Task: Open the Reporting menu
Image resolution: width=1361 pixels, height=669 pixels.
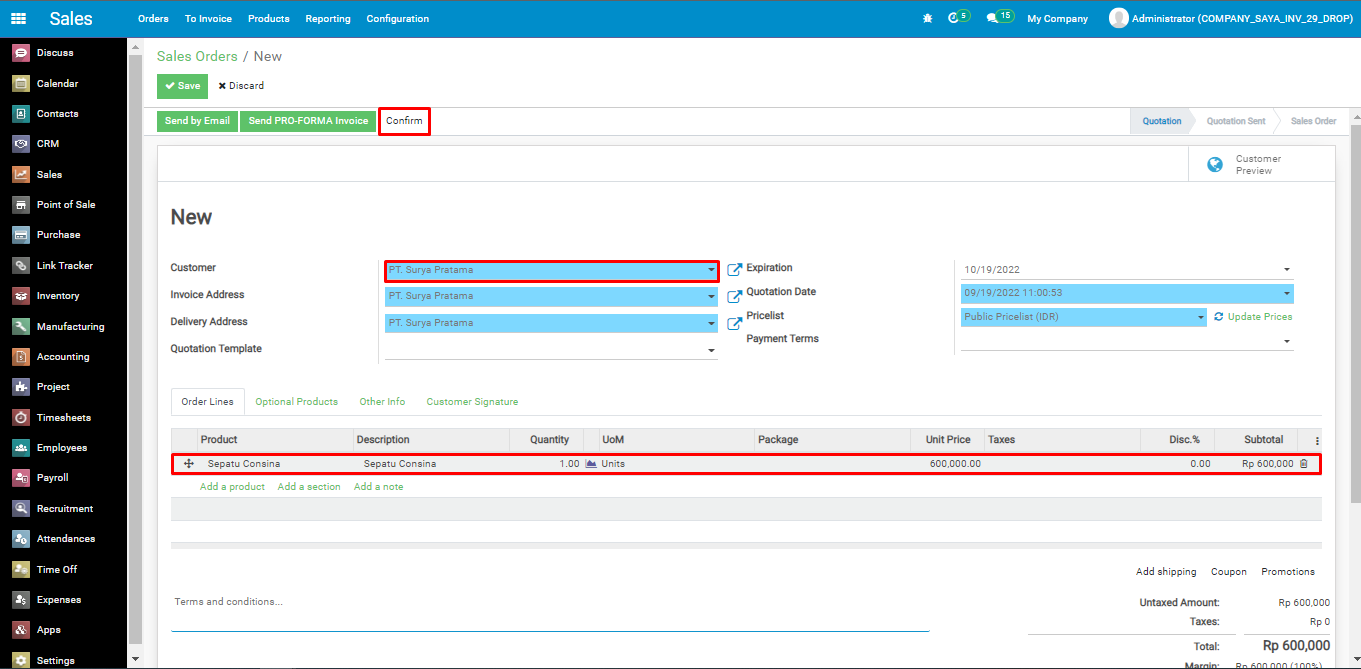Action: click(x=328, y=19)
